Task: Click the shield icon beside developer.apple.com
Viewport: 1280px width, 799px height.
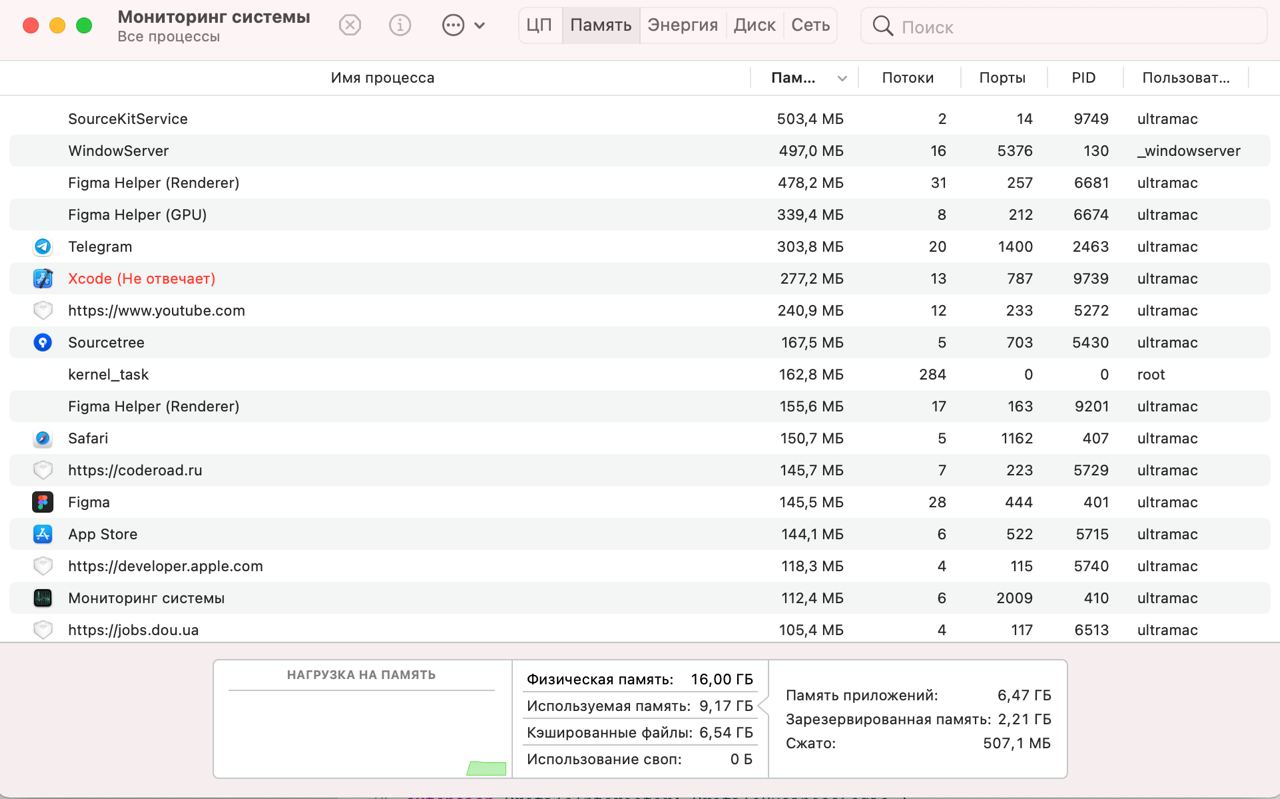Action: pos(43,566)
